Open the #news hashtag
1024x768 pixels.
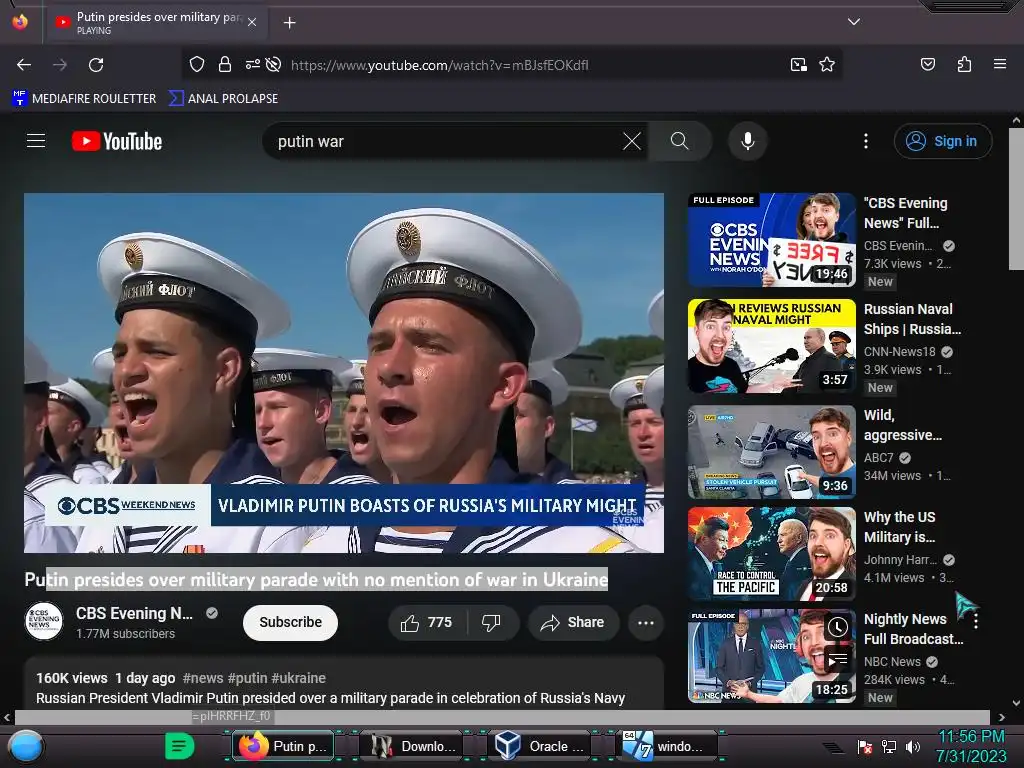coord(202,678)
